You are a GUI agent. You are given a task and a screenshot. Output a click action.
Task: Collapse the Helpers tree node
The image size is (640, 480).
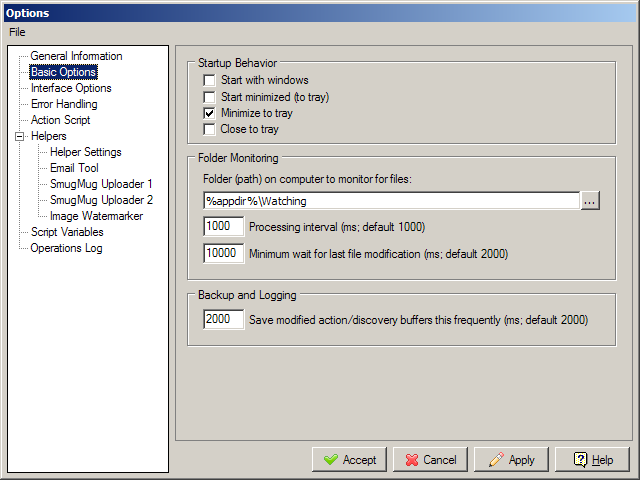coord(19,136)
